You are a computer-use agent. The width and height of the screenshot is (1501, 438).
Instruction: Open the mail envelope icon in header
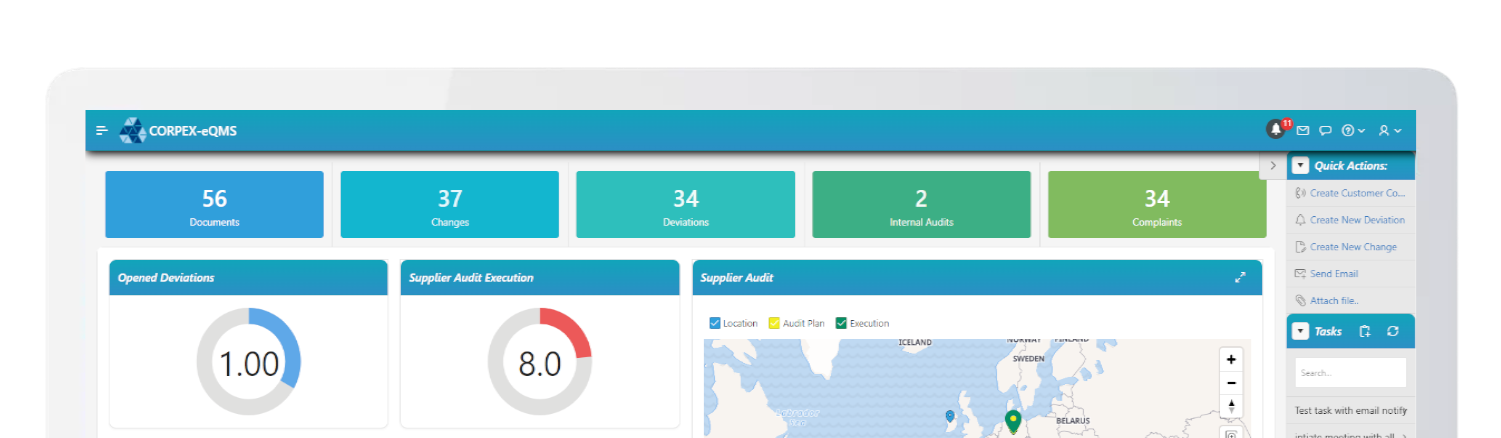point(1303,131)
